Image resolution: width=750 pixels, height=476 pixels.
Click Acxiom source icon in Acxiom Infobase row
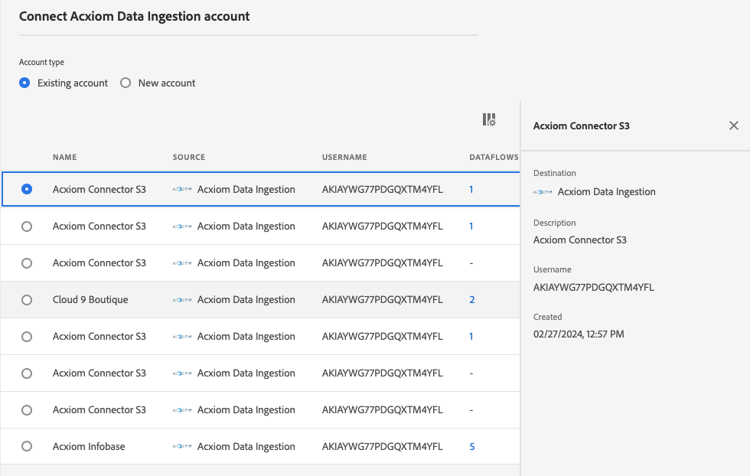(x=182, y=447)
